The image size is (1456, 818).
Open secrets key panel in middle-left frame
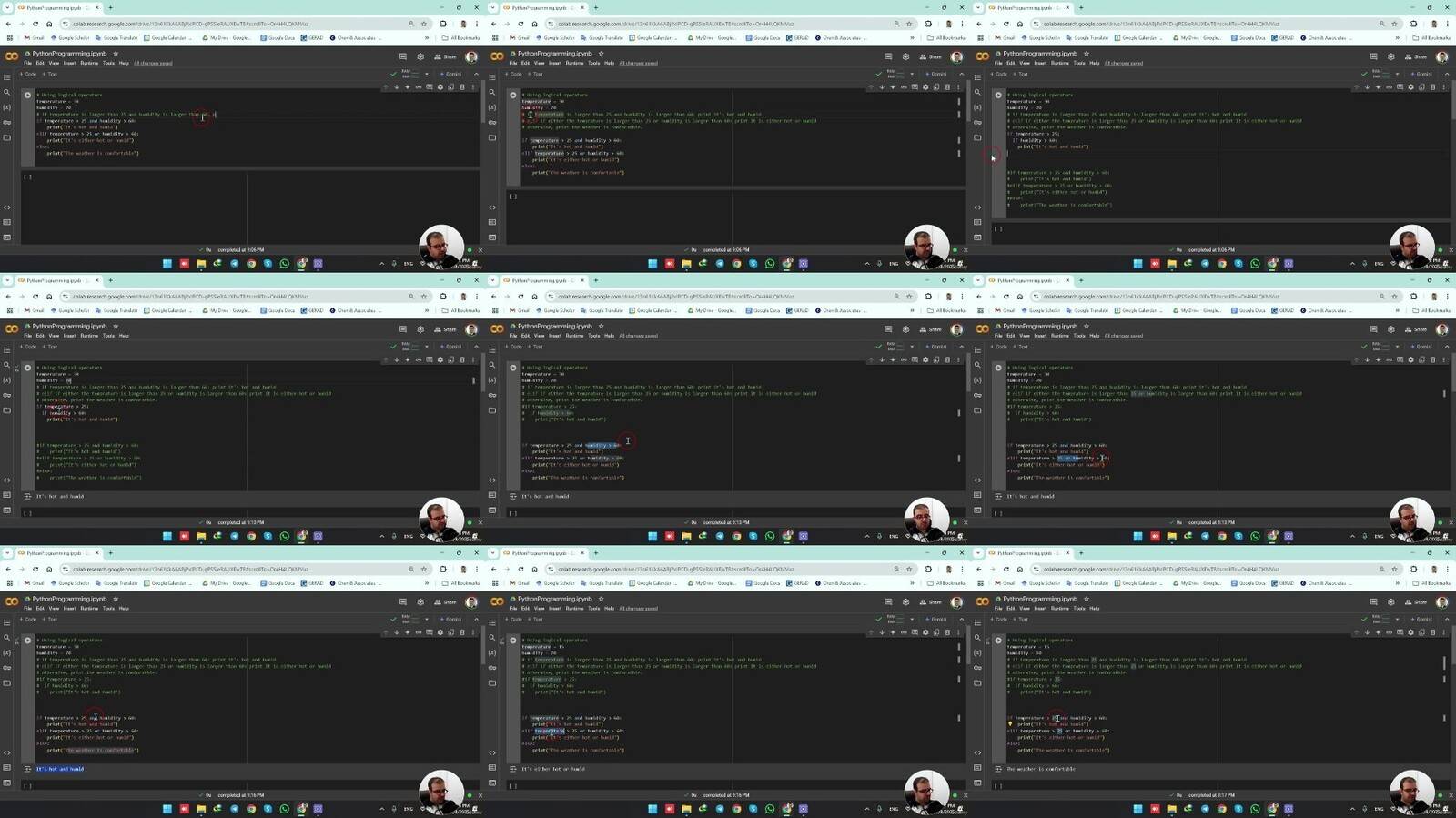pos(7,395)
